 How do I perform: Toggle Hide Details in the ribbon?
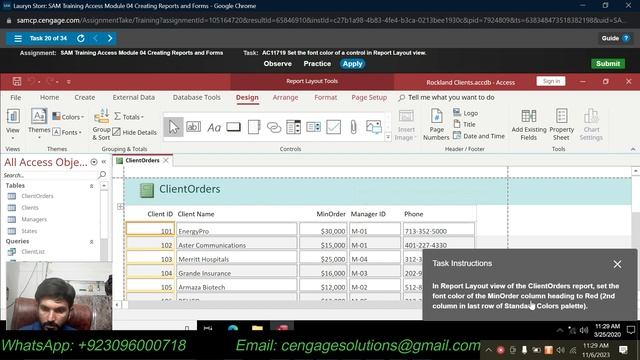point(135,132)
